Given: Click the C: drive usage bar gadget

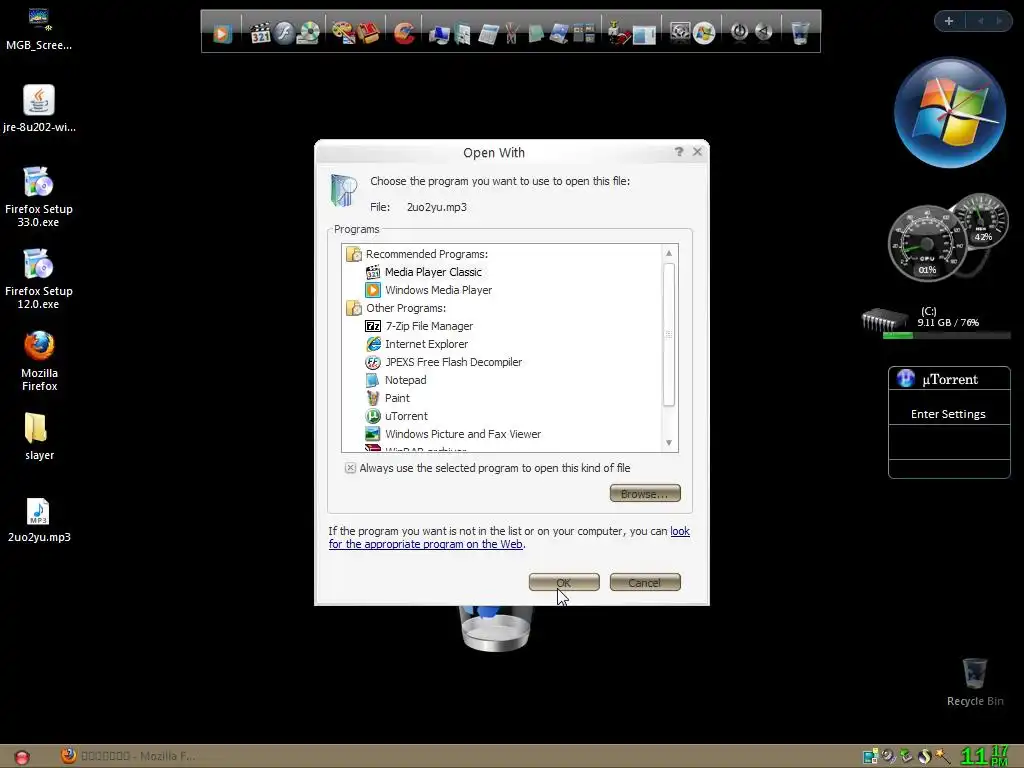Looking at the screenshot, I should (x=946, y=335).
